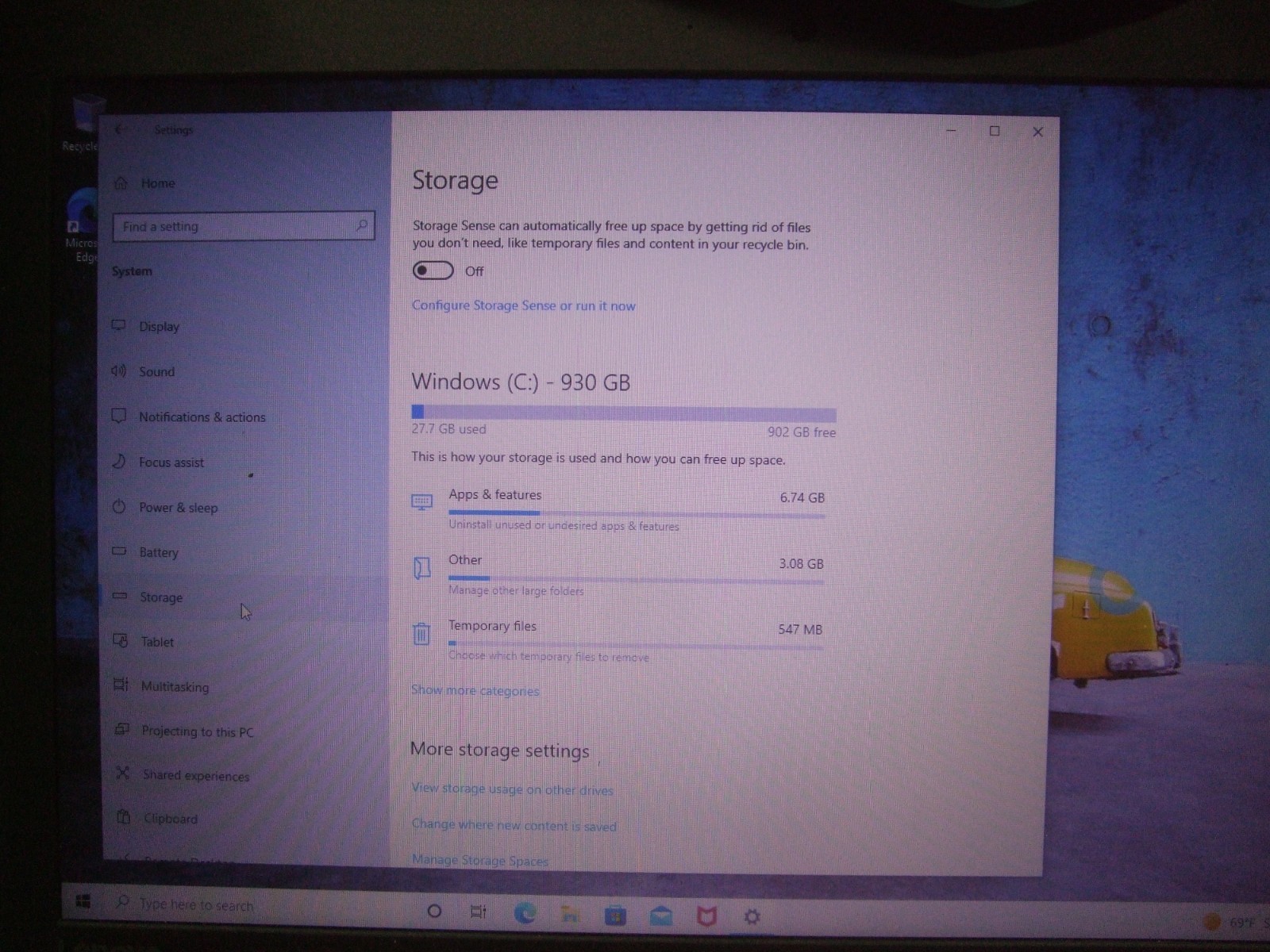This screenshot has height=952, width=1270.
Task: Click the magnifier icon in Find a setting
Action: point(362,225)
